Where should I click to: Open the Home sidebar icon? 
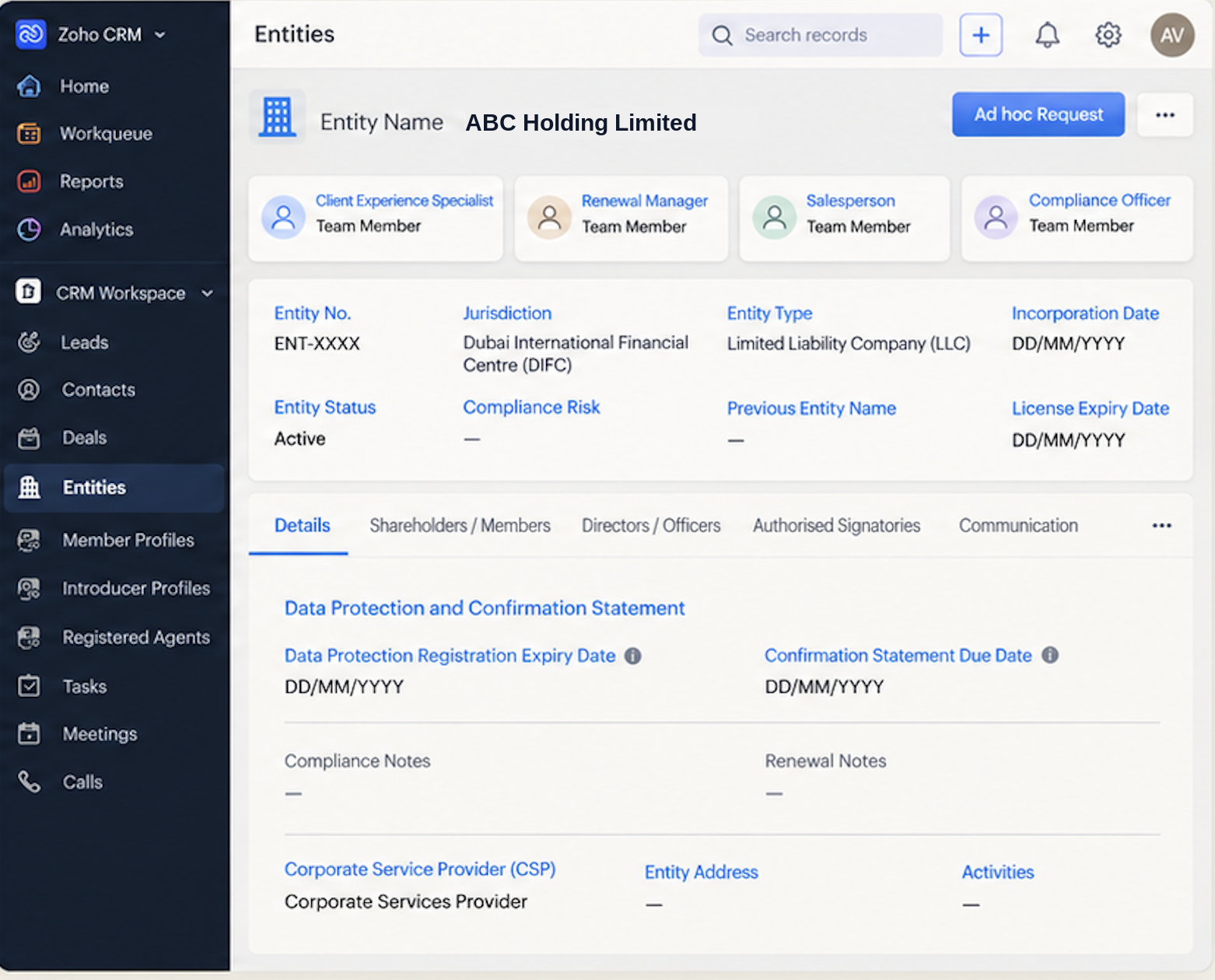[x=30, y=86]
